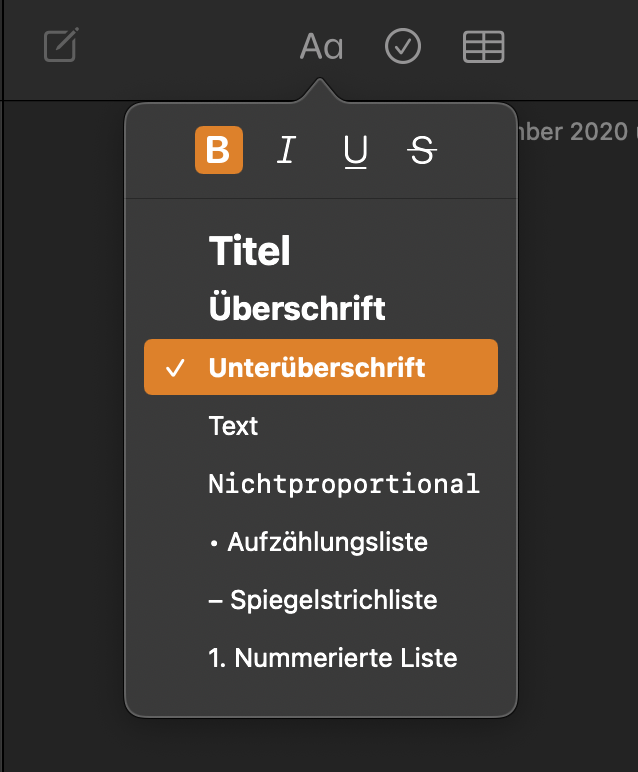Click the compose new note icon

pos(61,46)
